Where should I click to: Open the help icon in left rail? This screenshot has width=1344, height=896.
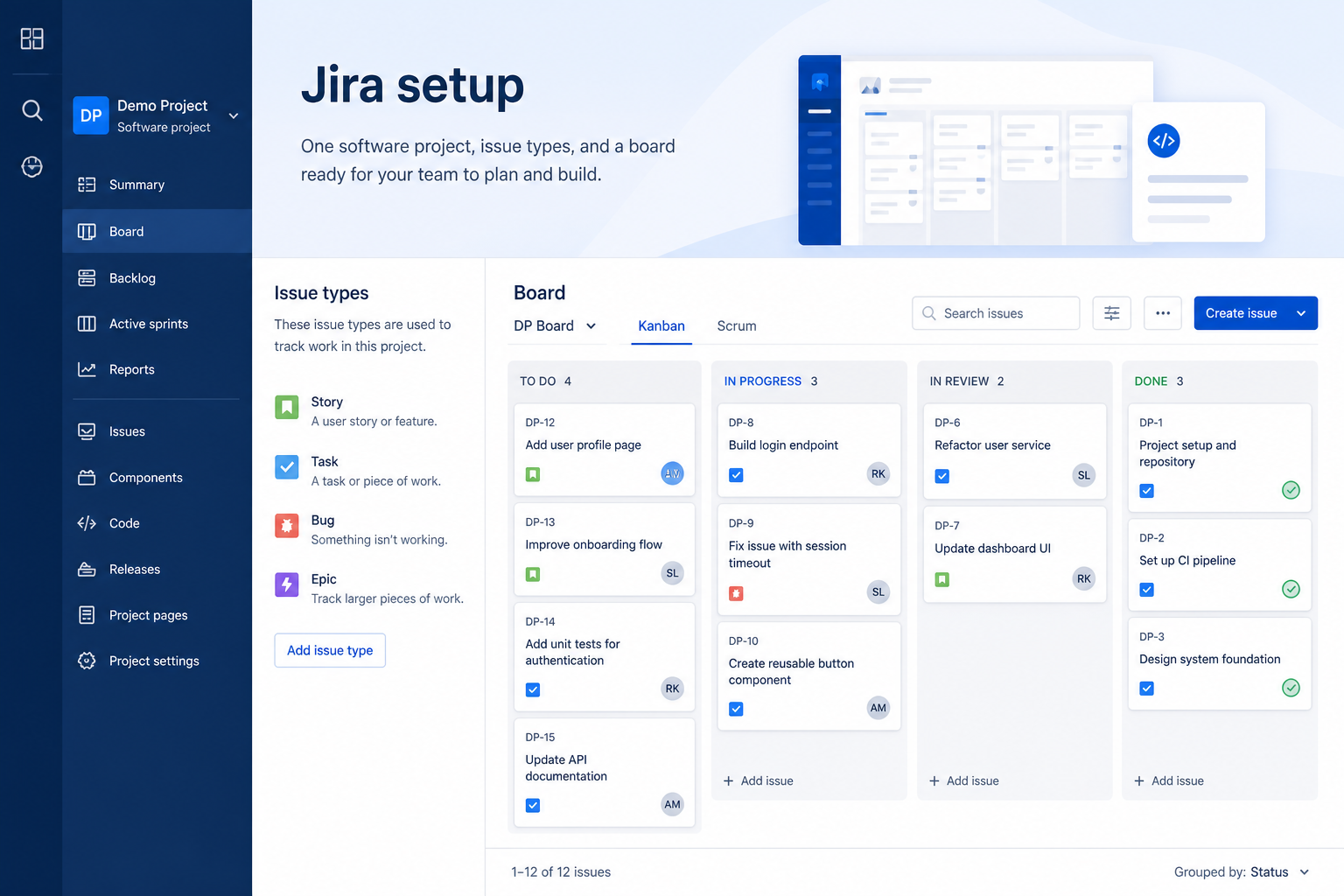pos(31,166)
